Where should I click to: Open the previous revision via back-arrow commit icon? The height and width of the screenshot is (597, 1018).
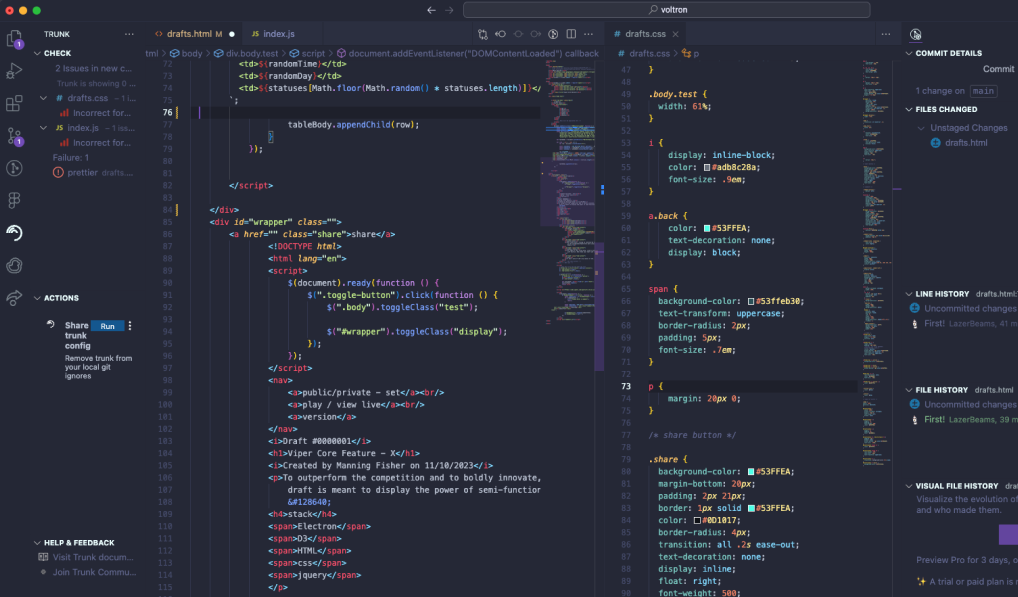tap(501, 34)
